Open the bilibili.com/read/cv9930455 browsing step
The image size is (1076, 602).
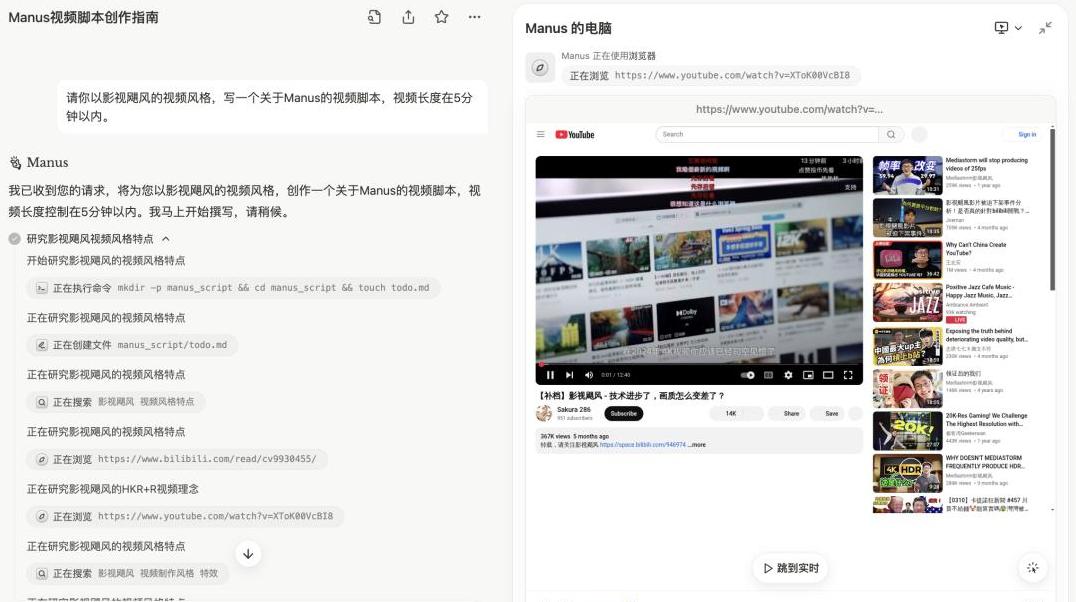176,459
